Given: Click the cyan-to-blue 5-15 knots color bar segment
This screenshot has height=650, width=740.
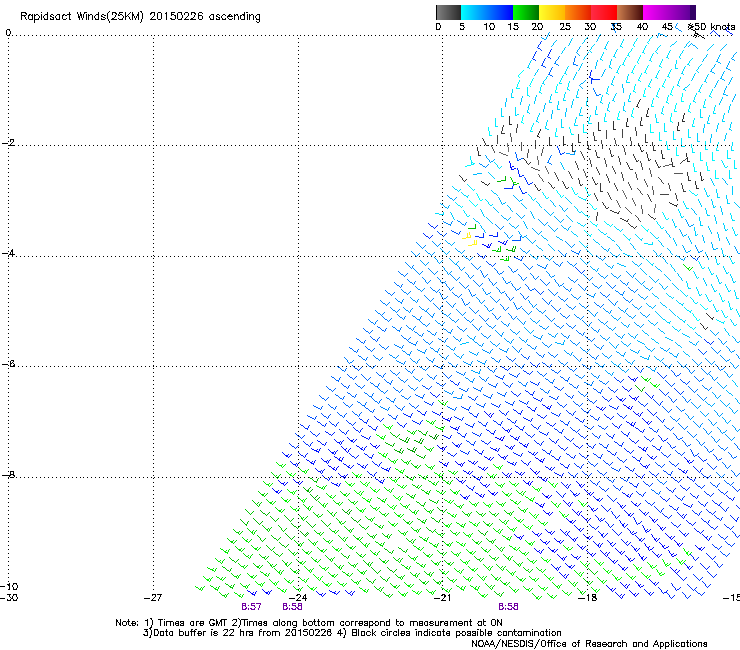Looking at the screenshot, I should pyautogui.click(x=487, y=12).
